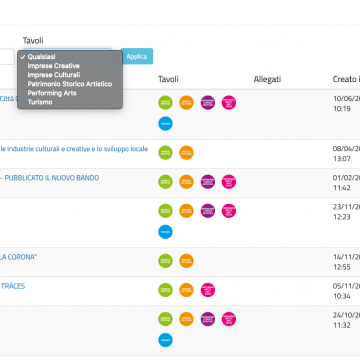Click the green circle in the TRACES row
This screenshot has width=360, height=360.
point(165,290)
